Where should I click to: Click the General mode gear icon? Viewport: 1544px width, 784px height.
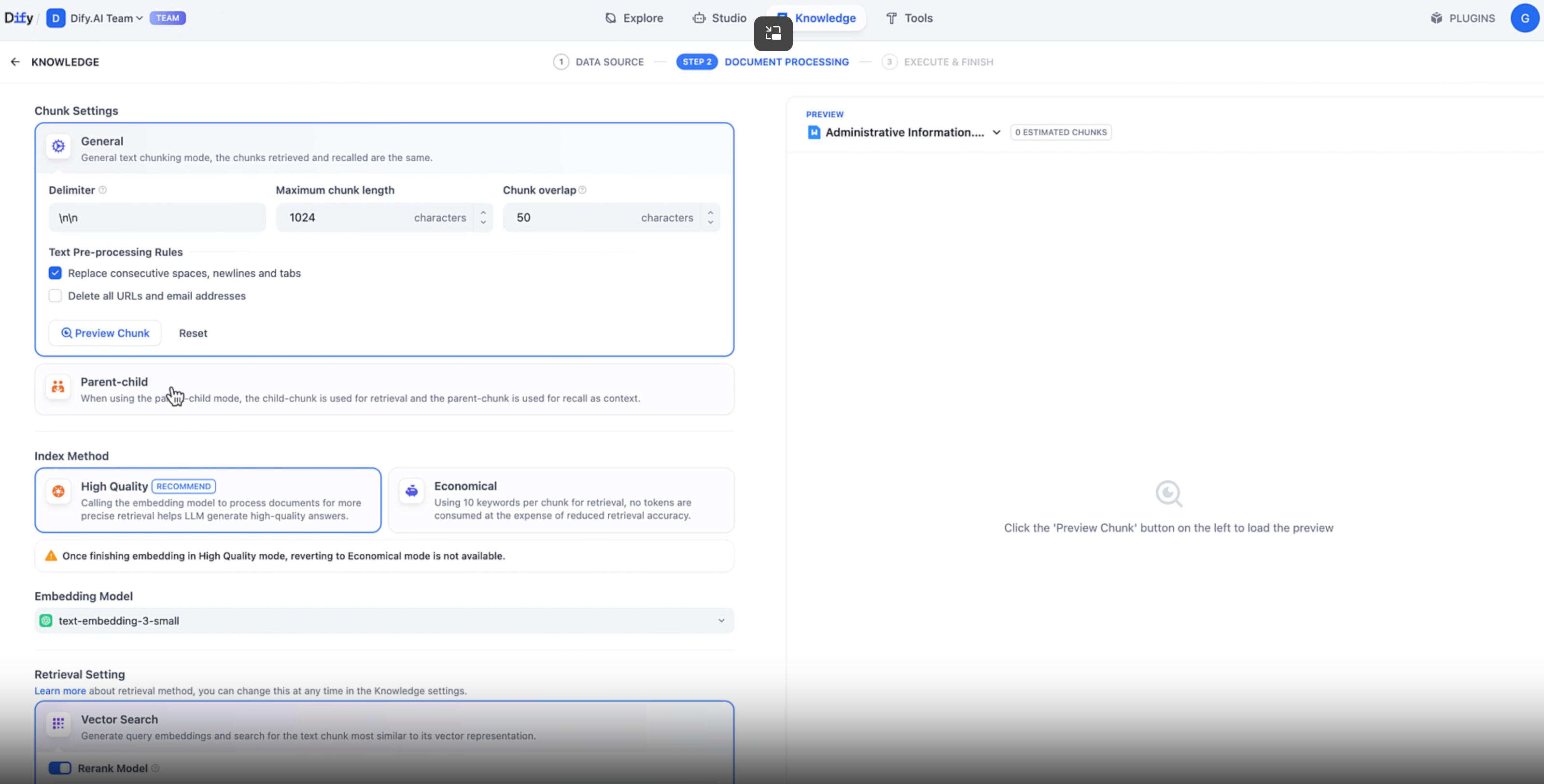(58, 146)
